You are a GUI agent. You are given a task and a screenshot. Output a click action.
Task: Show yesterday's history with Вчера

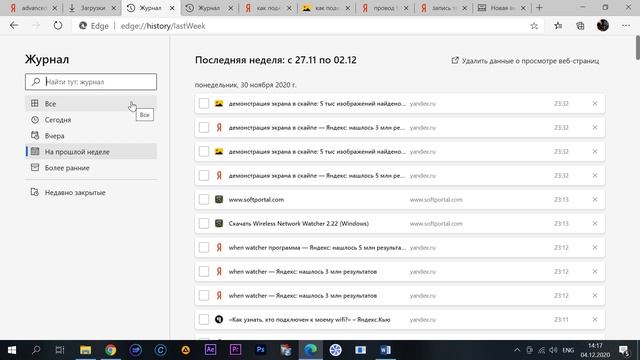(91, 136)
